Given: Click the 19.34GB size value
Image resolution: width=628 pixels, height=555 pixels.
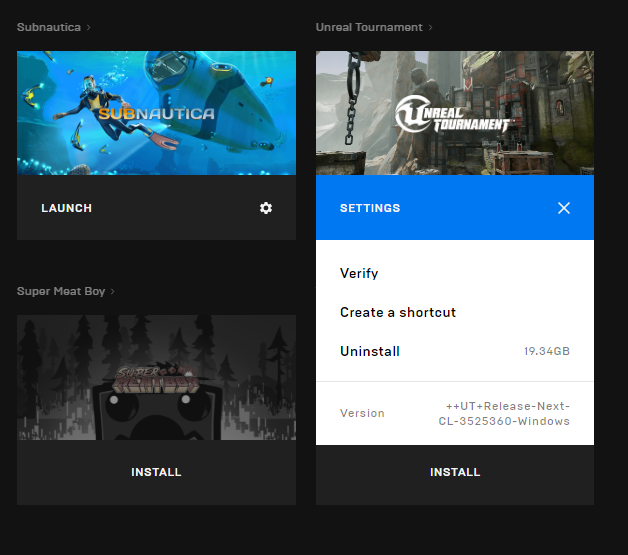Looking at the screenshot, I should click(x=547, y=351).
